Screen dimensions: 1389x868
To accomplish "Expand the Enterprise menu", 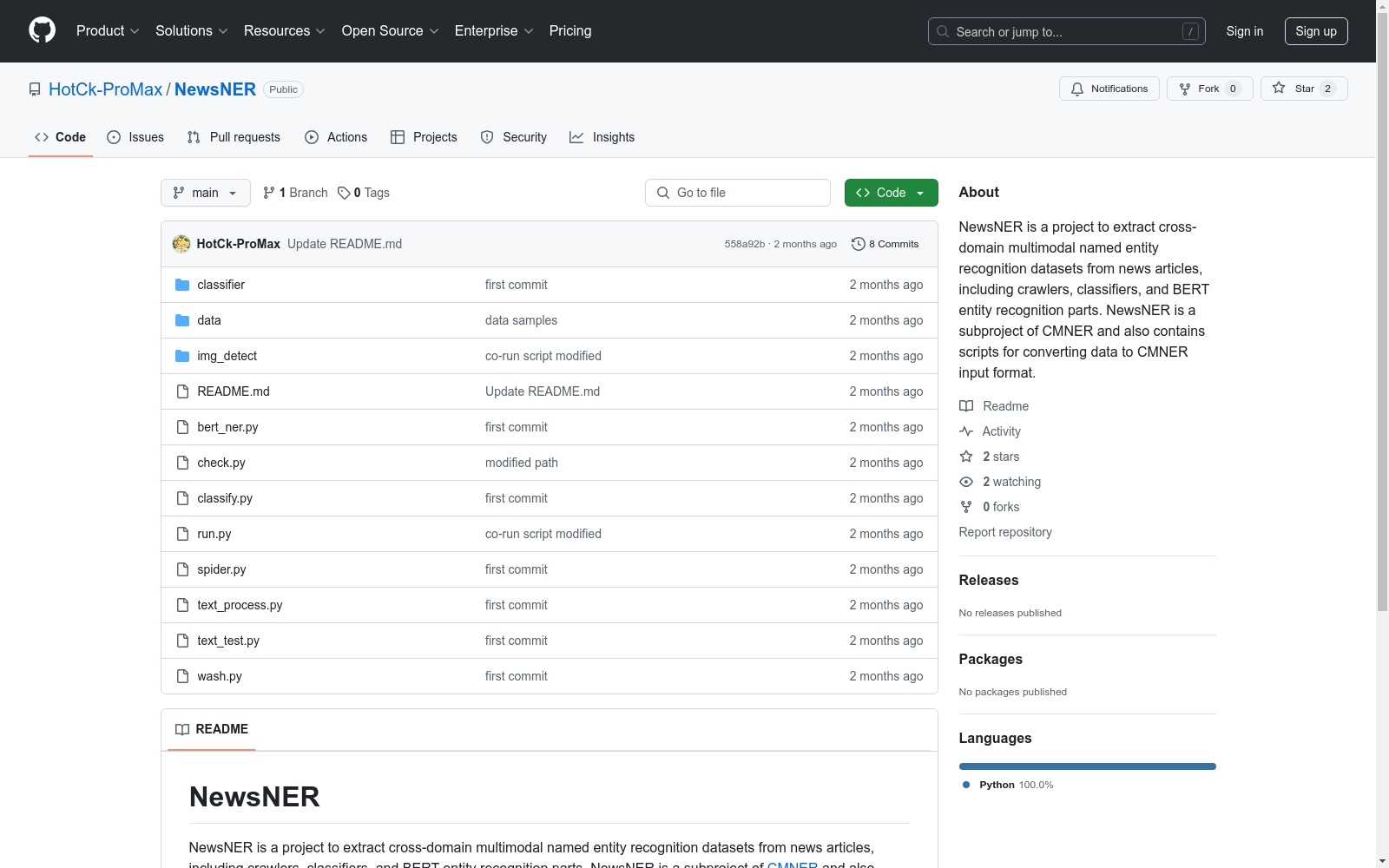I will (494, 30).
